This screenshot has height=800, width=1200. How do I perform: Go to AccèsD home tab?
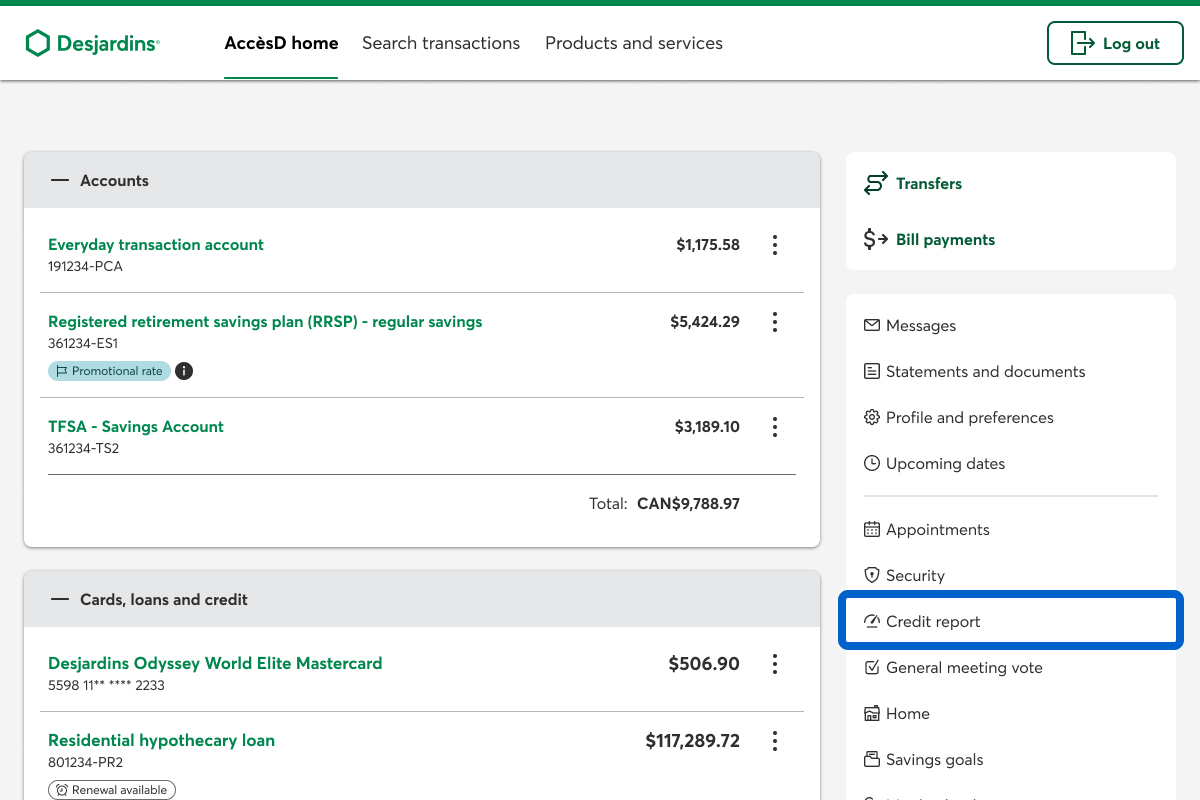tap(281, 43)
